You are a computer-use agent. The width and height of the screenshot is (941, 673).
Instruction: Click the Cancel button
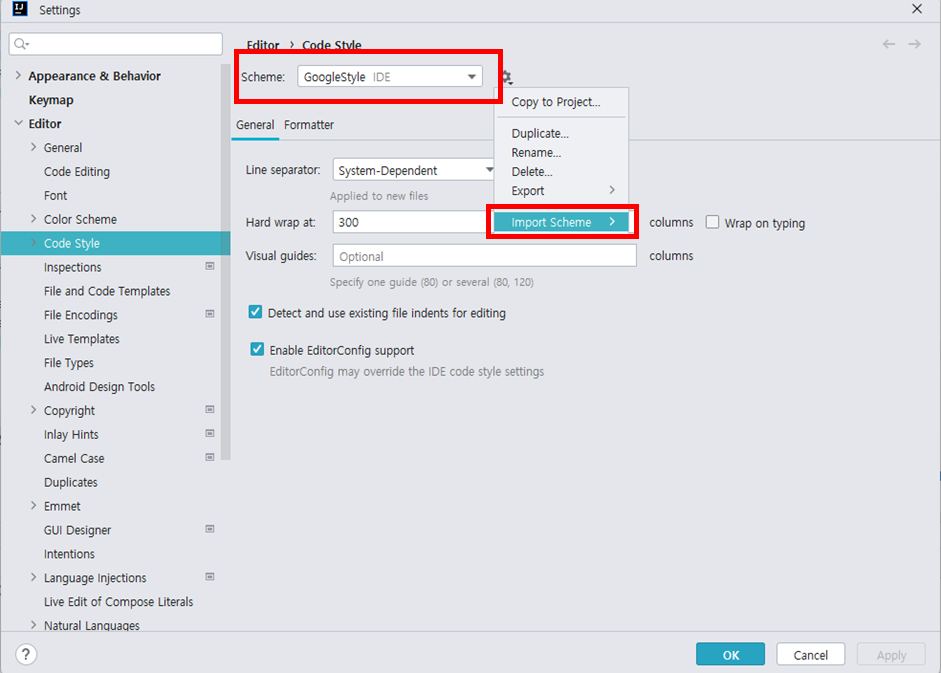pos(810,654)
